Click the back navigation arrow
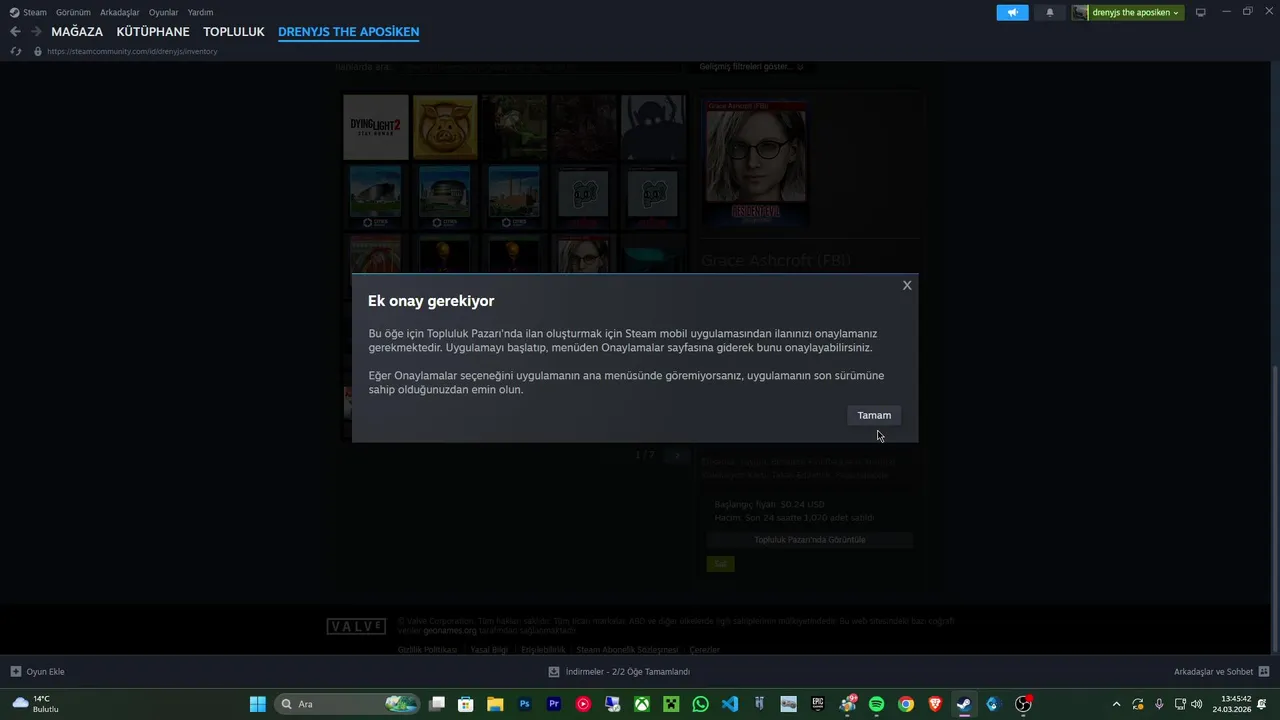This screenshot has height=720, width=1280. 15,32
